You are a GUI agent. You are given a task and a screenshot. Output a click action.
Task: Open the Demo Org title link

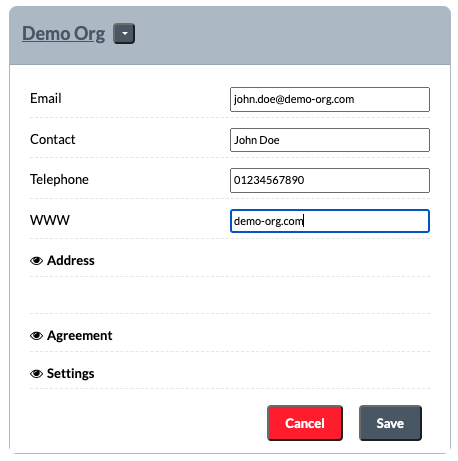click(64, 34)
